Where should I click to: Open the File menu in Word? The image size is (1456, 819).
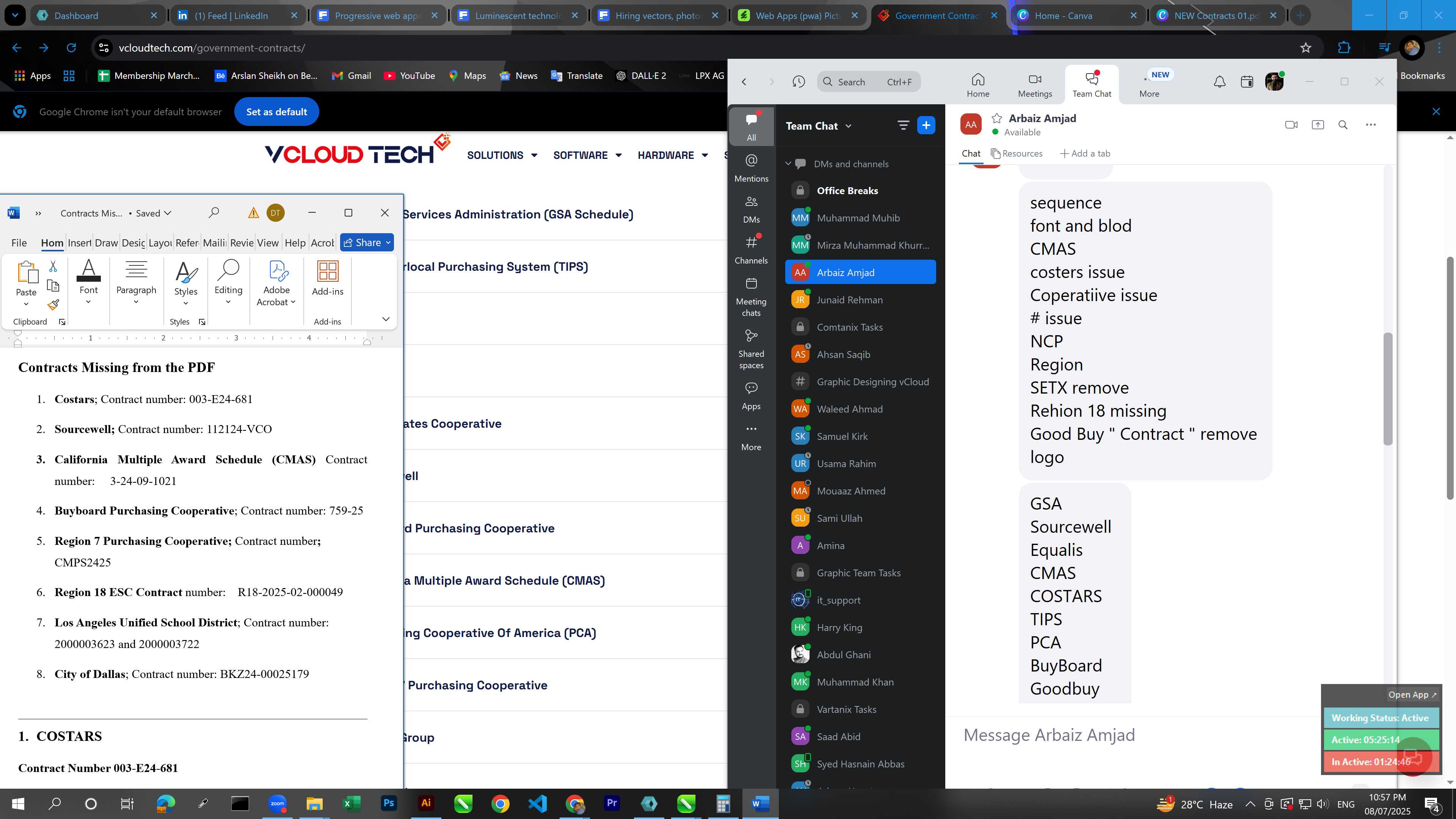[19, 243]
